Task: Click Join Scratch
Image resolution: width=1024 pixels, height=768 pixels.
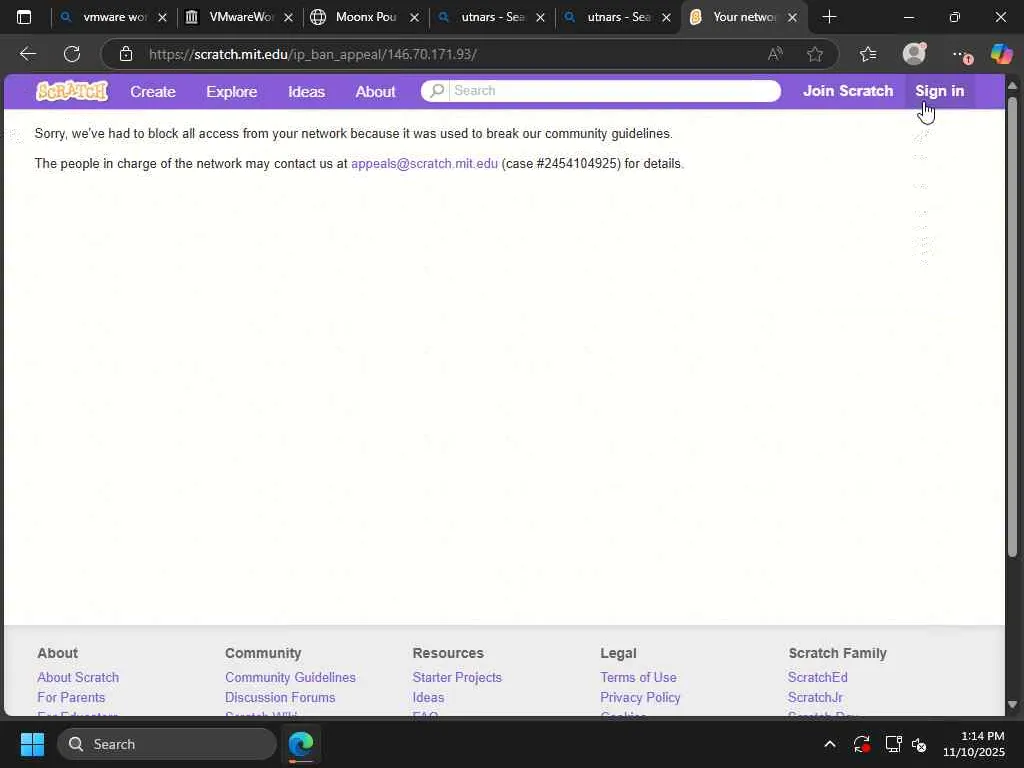Action: point(848,91)
